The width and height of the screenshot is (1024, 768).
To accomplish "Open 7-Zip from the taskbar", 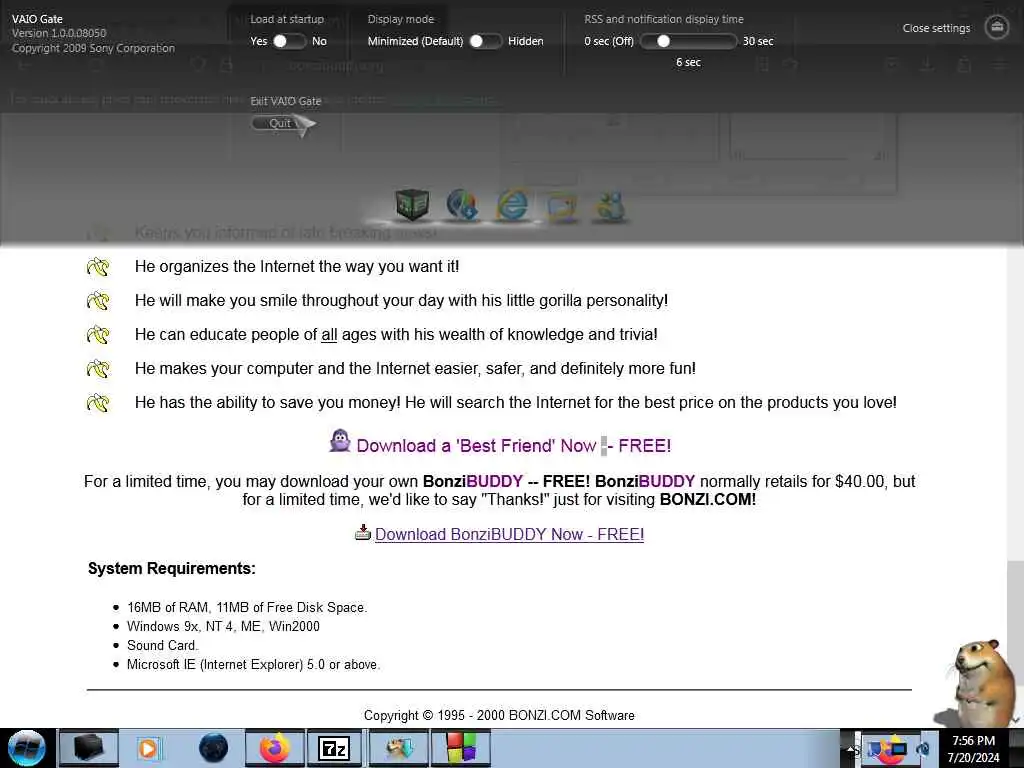I will click(334, 748).
